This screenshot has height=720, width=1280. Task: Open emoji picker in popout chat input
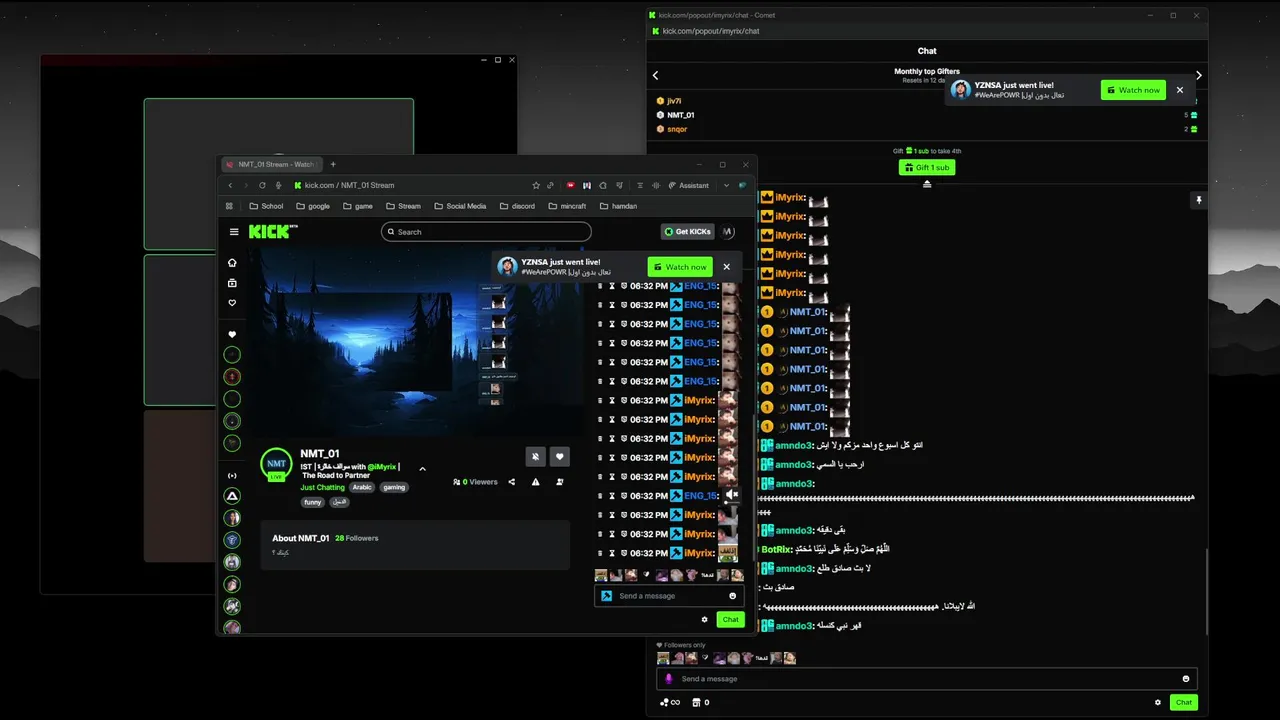1186,679
